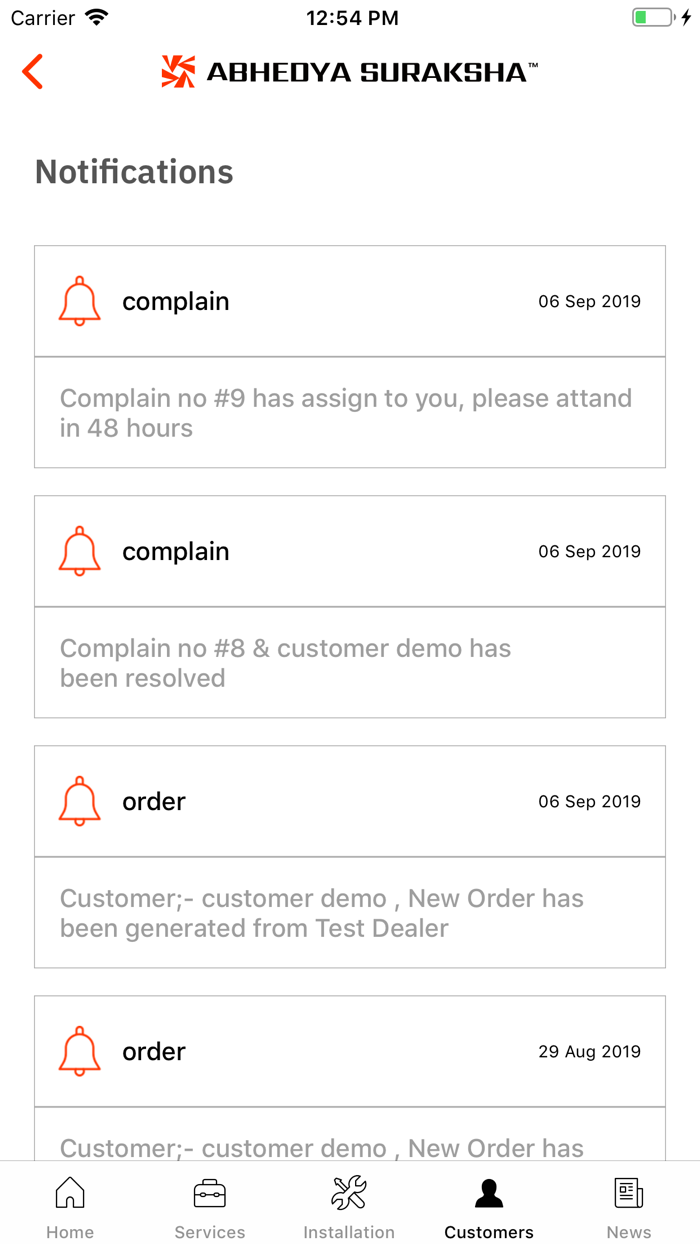Tap the Abhedya Suraksha logo
Image resolution: width=700 pixels, height=1244 pixels.
pyautogui.click(x=349, y=72)
